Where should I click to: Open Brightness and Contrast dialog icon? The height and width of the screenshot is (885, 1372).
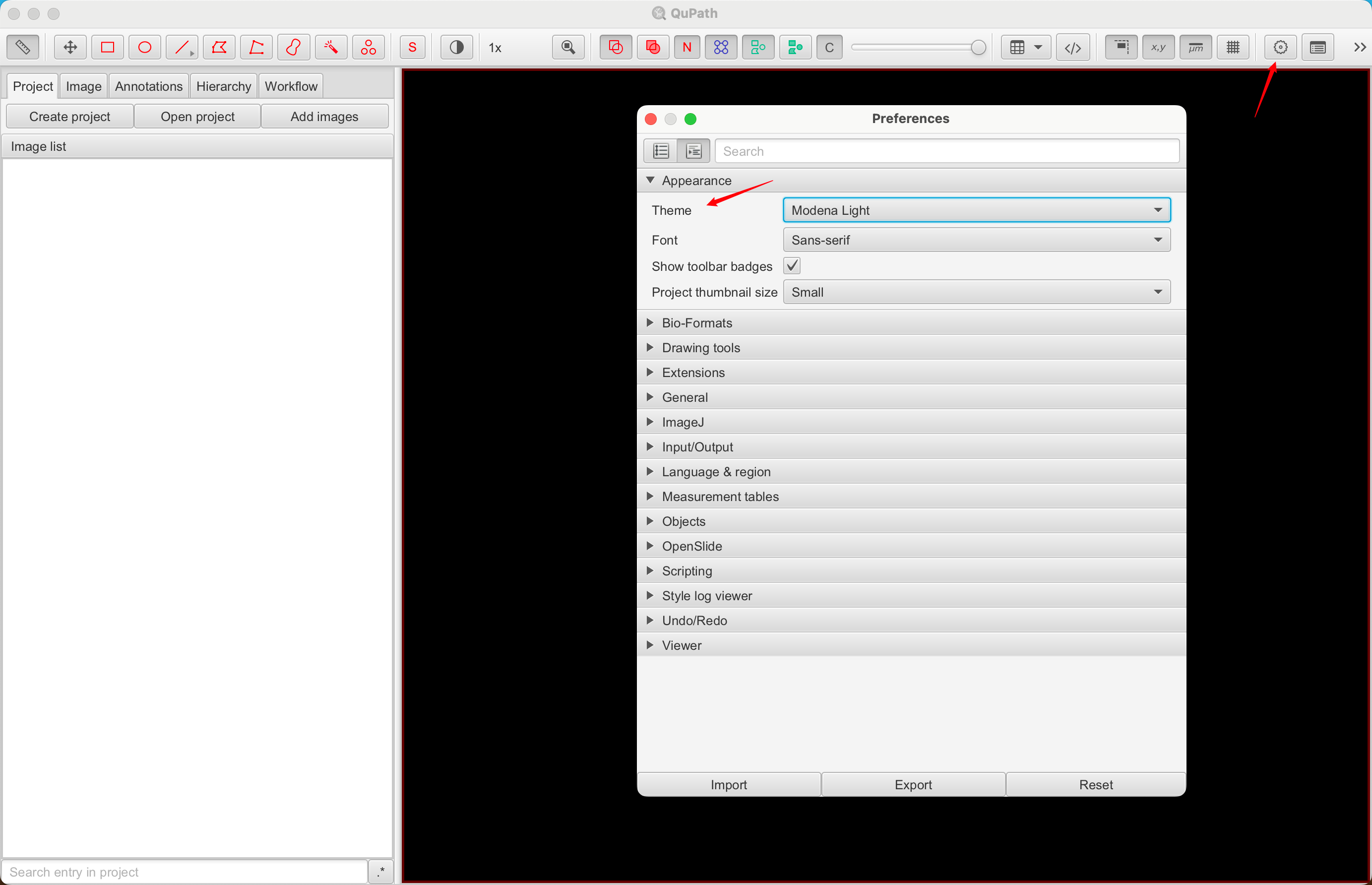click(457, 47)
